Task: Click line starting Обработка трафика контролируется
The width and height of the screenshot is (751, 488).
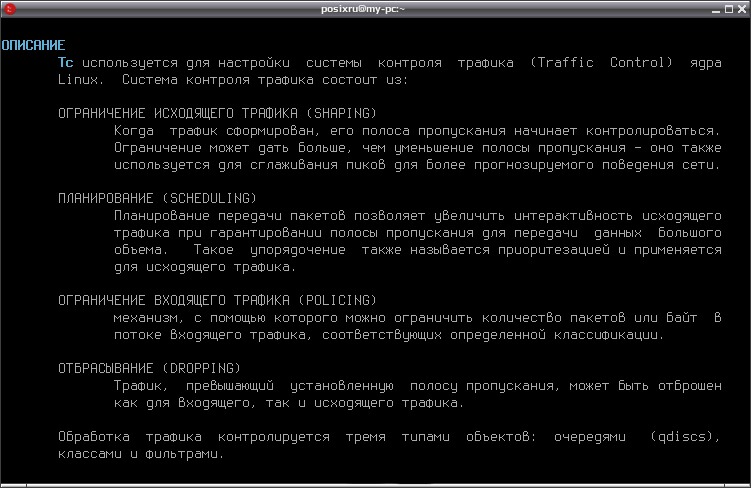Action: pyautogui.click(x=389, y=437)
